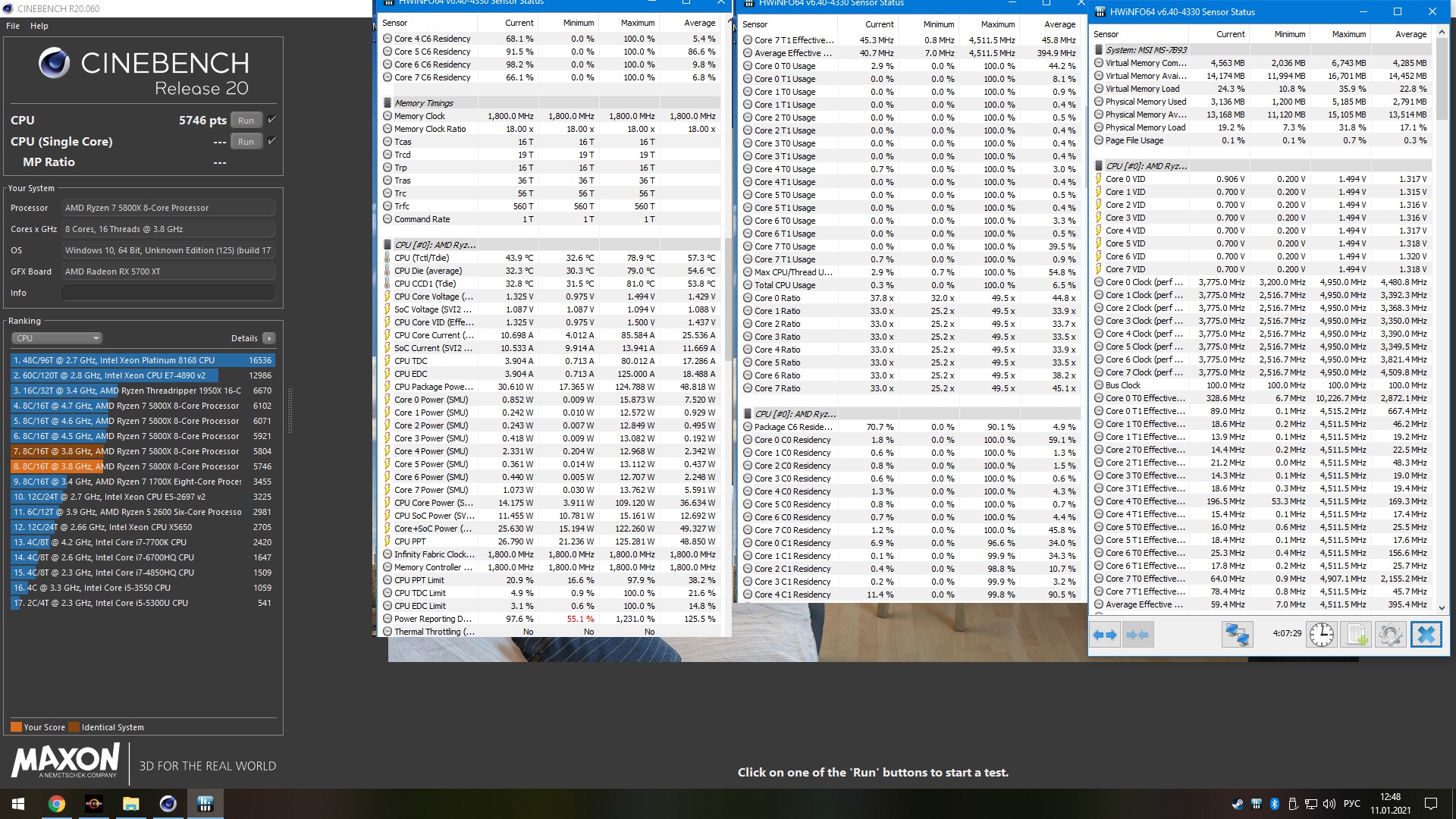This screenshot has width=1456, height=819.
Task: Run the CPU Single Core benchmark
Action: (x=246, y=142)
